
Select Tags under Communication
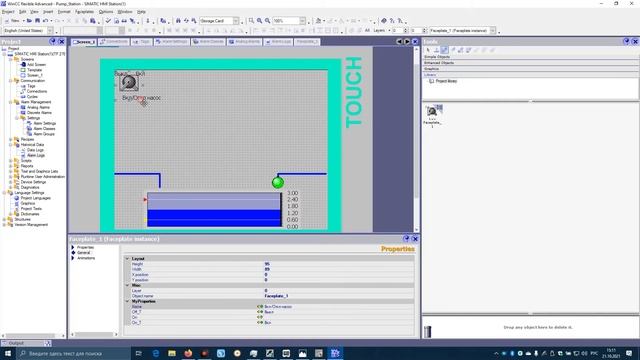click(31, 86)
